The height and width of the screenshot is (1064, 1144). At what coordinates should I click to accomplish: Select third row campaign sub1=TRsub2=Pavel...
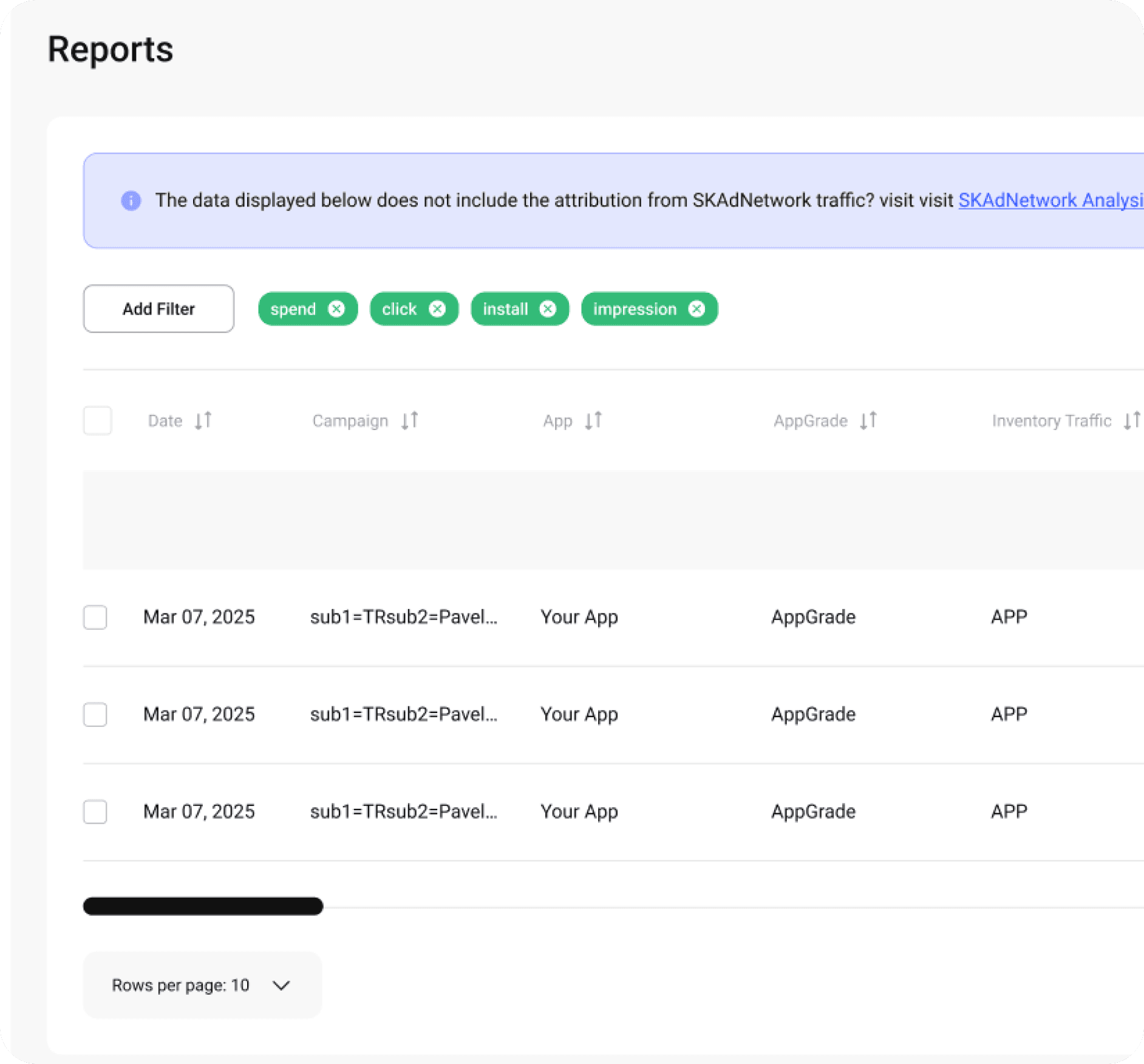click(x=404, y=811)
